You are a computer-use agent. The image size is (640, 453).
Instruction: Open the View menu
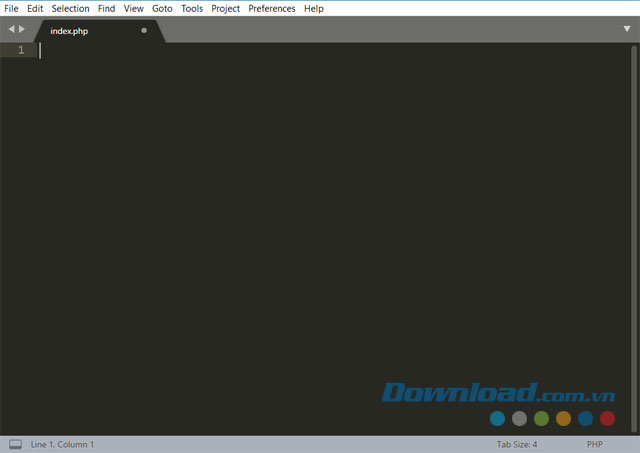click(x=133, y=8)
